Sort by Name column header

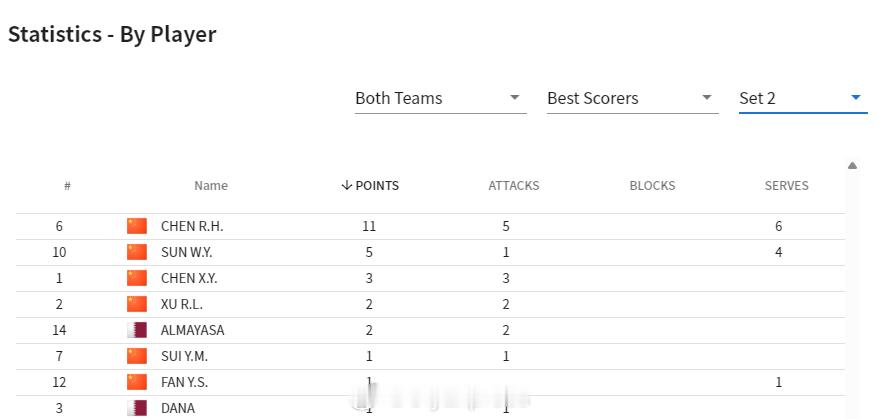point(211,185)
